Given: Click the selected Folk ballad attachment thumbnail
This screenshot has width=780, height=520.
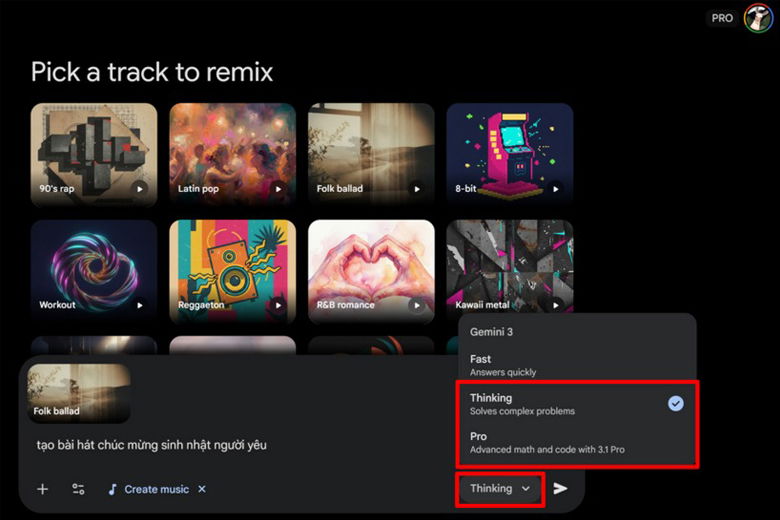Looking at the screenshot, I should 79,392.
